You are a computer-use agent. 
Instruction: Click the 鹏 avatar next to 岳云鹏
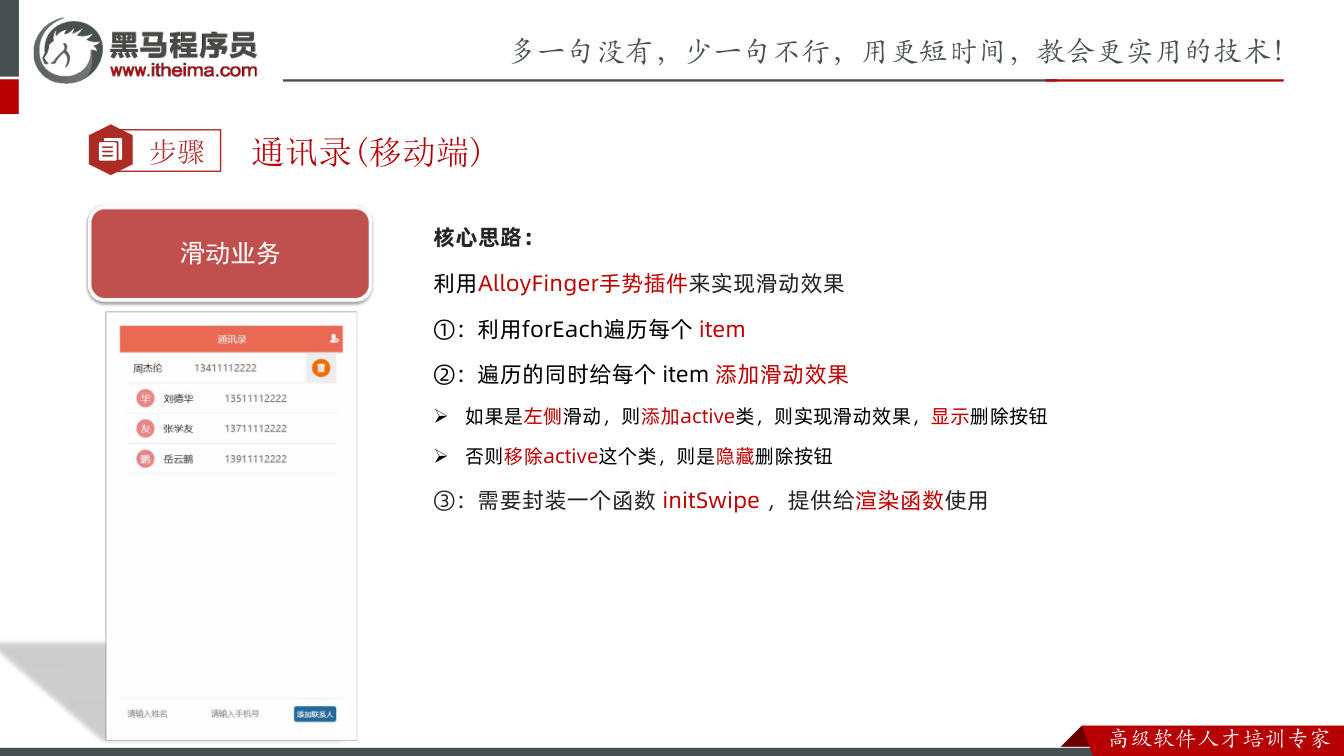[x=146, y=459]
